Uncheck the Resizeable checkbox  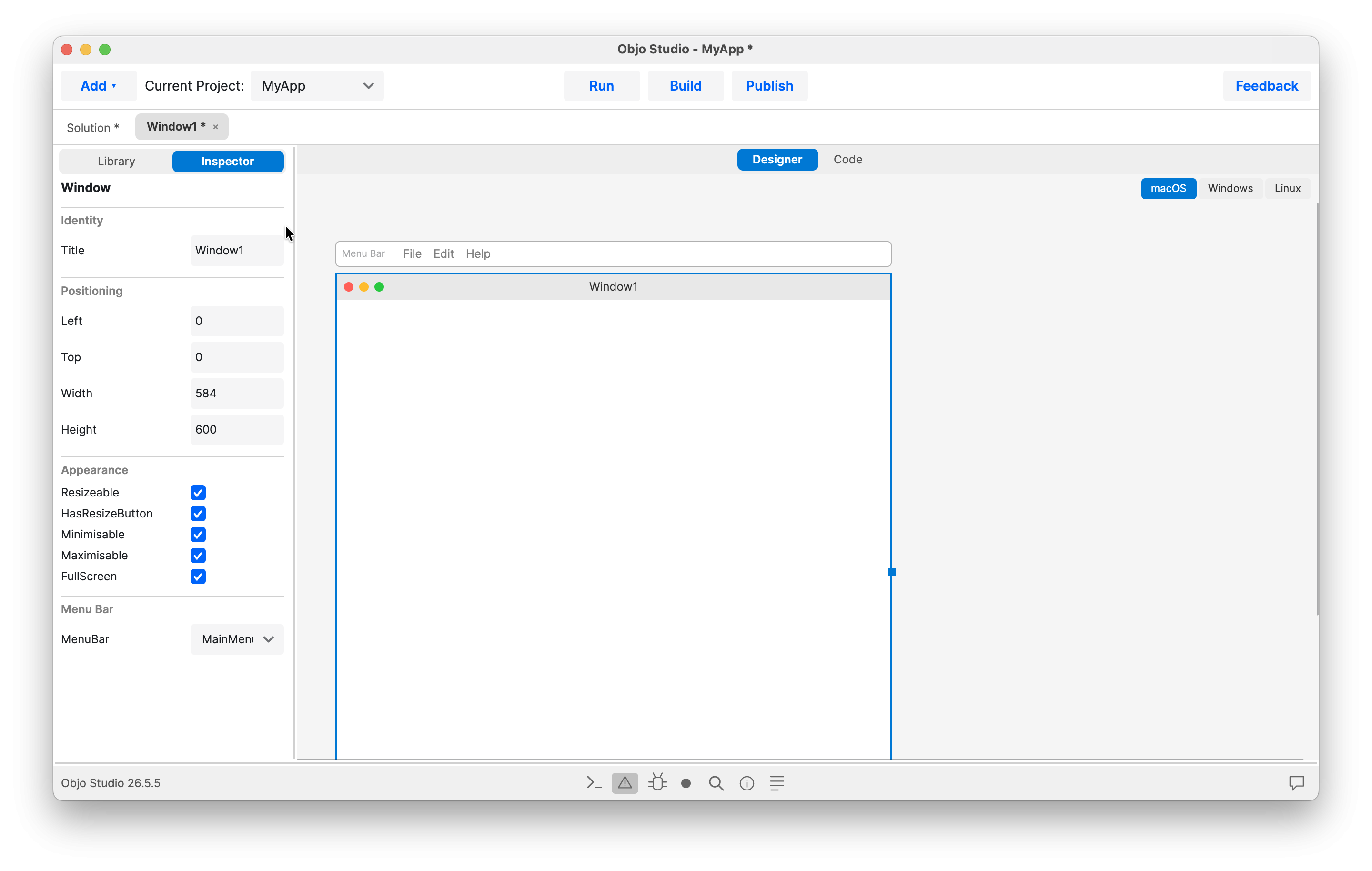tap(198, 493)
